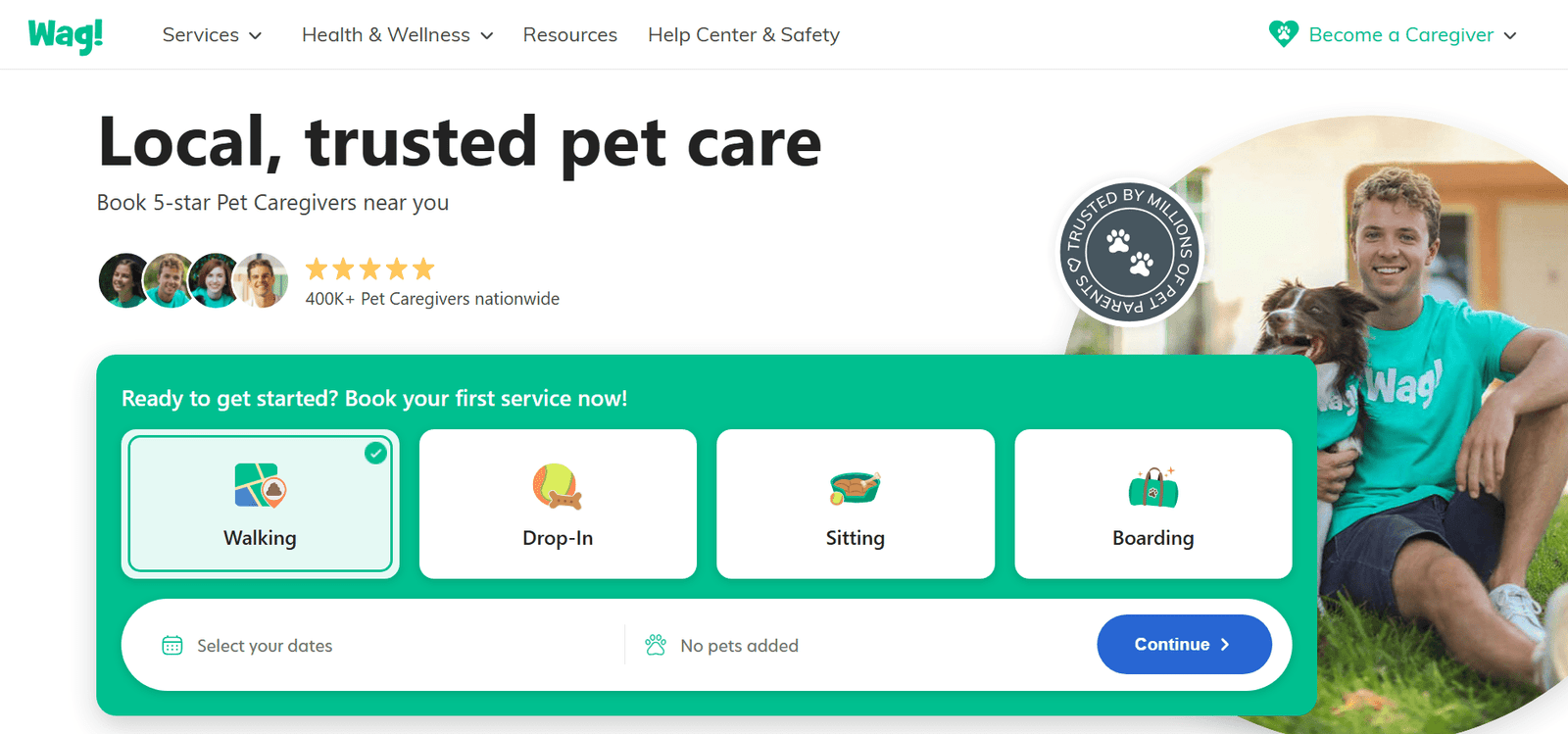
Task: Click the Wag! logo
Action: [66, 35]
